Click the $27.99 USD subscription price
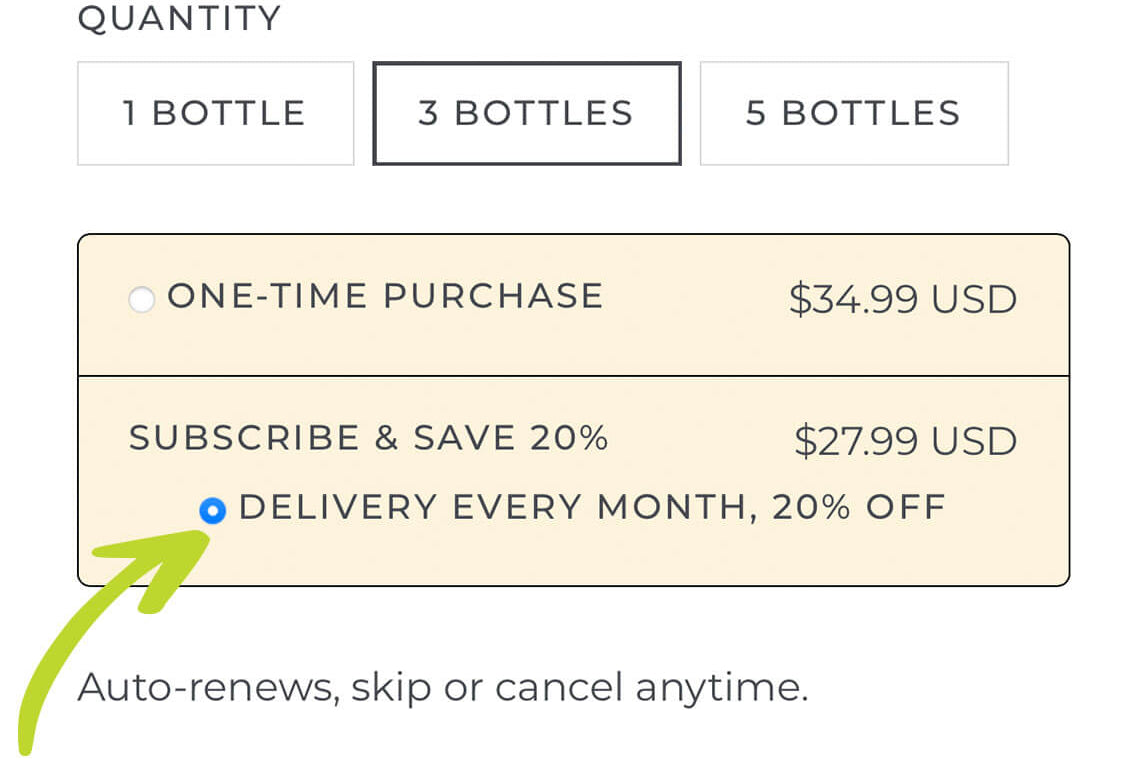This screenshot has height=760, width=1140. coord(905,441)
